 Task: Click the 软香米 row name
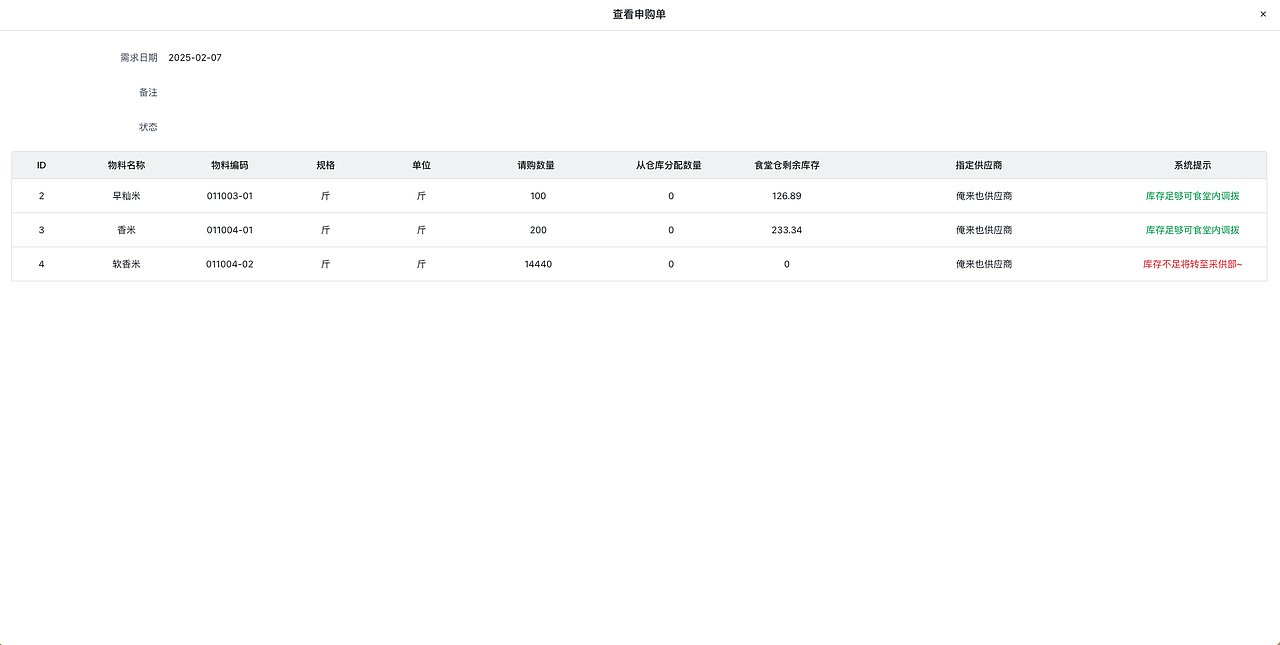(x=126, y=264)
